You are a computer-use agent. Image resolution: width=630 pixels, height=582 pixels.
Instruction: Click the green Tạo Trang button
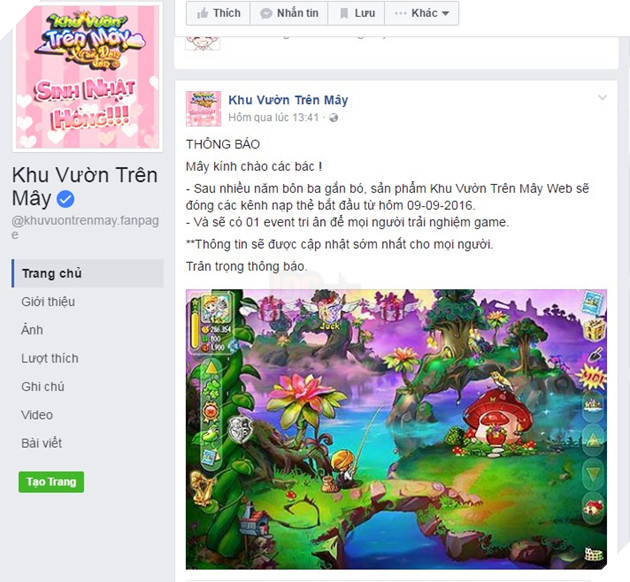[x=51, y=482]
